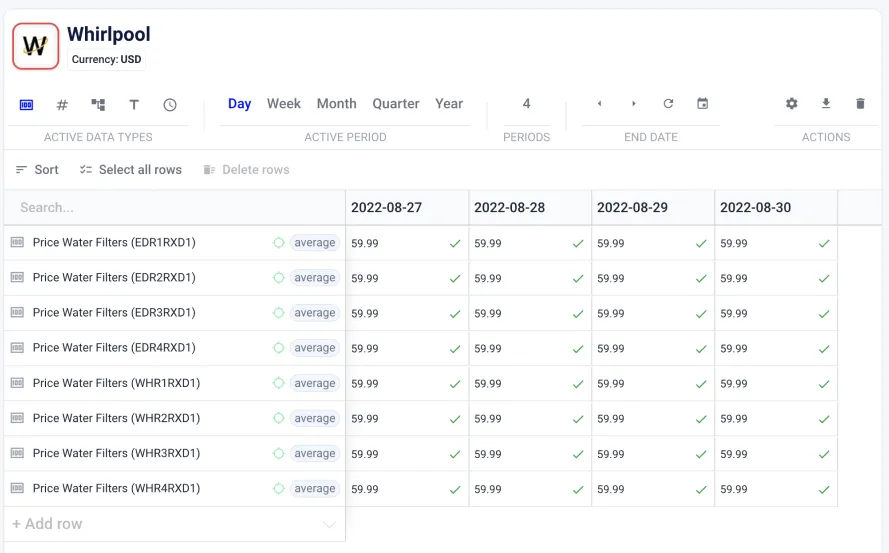
Task: Select the clock time data type icon
Action: pos(170,105)
